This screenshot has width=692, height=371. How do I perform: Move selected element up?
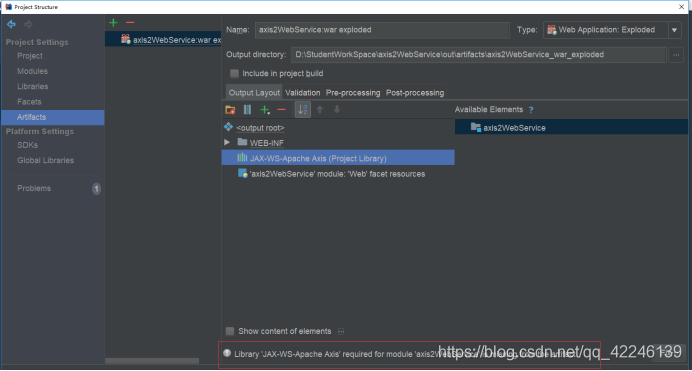(x=320, y=110)
